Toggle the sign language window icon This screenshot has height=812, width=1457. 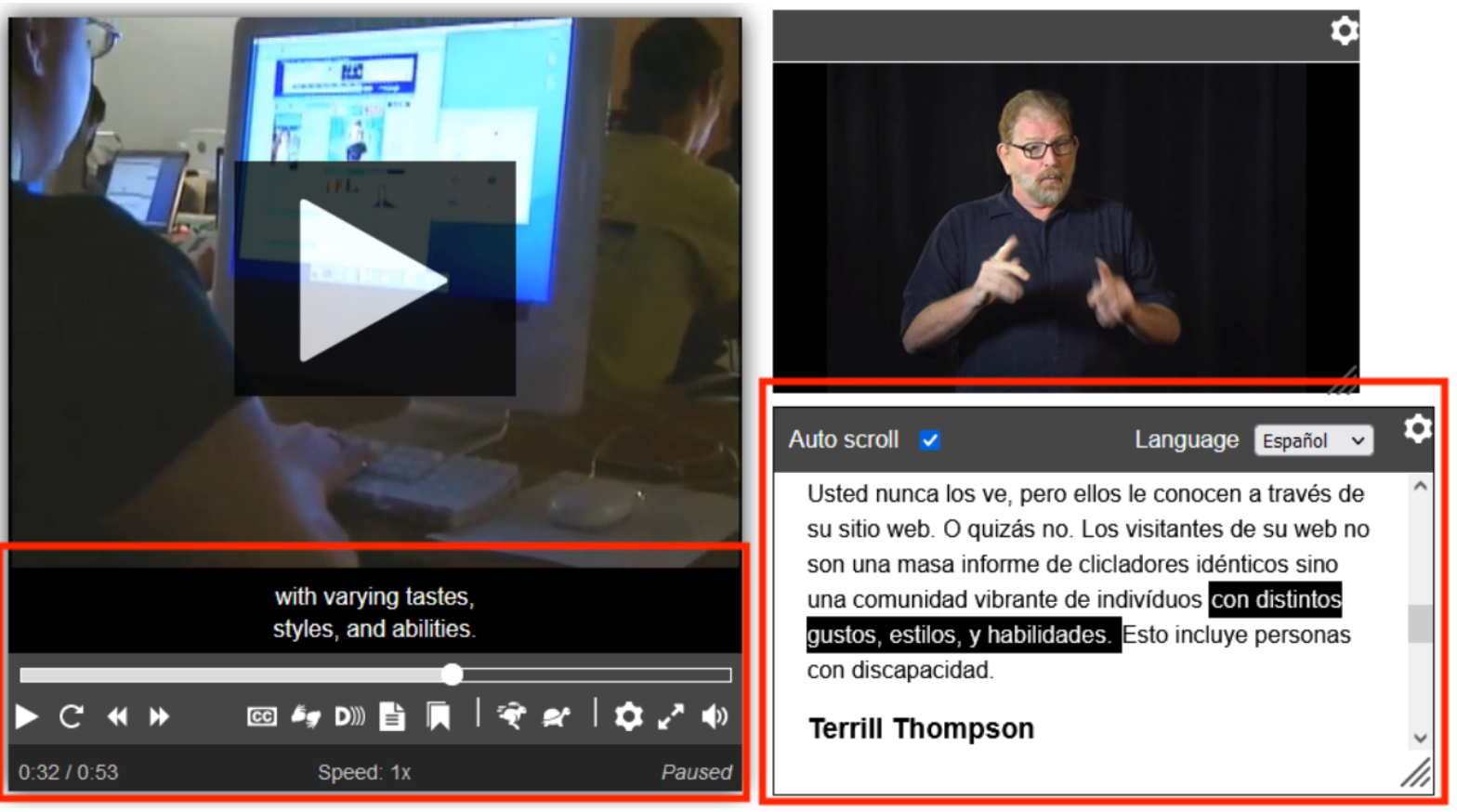[306, 717]
